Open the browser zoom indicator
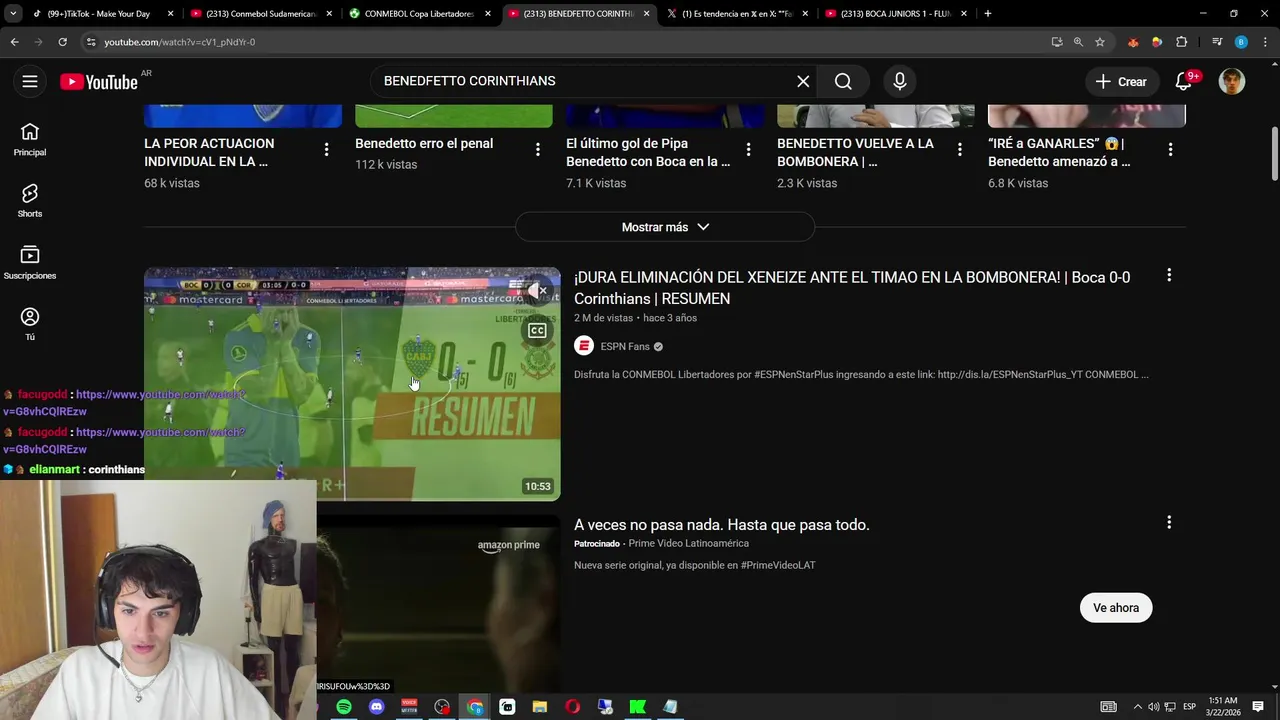Screen dimensions: 1280x720 pos(1078,42)
